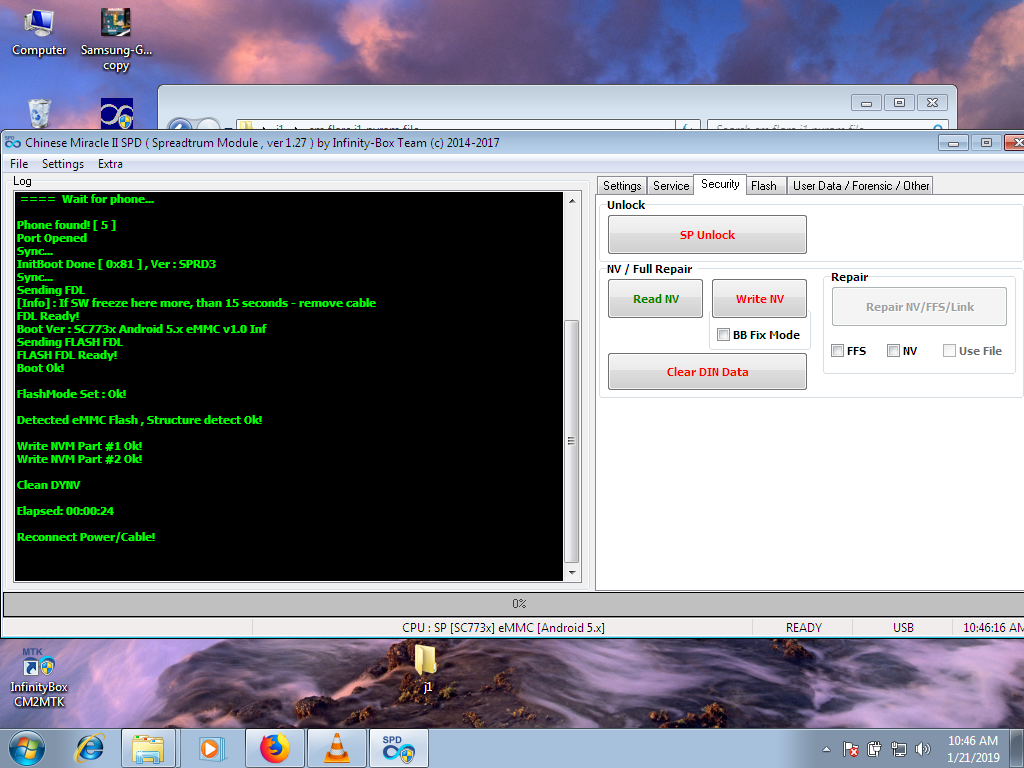Click 'Reconnect Power/Cable!' log line
This screenshot has height=768, width=1024.
coord(86,537)
